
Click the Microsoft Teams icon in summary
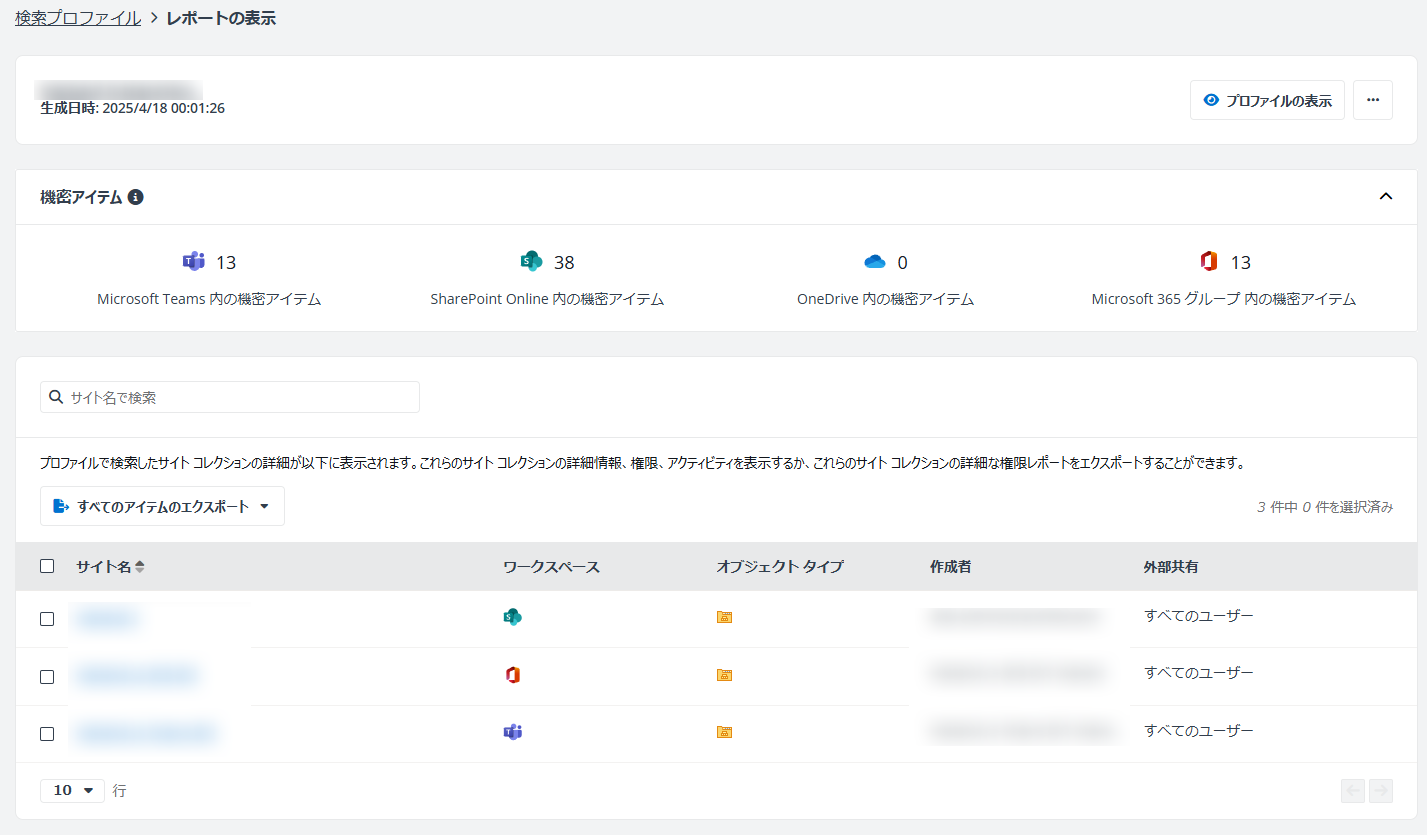pos(193,262)
